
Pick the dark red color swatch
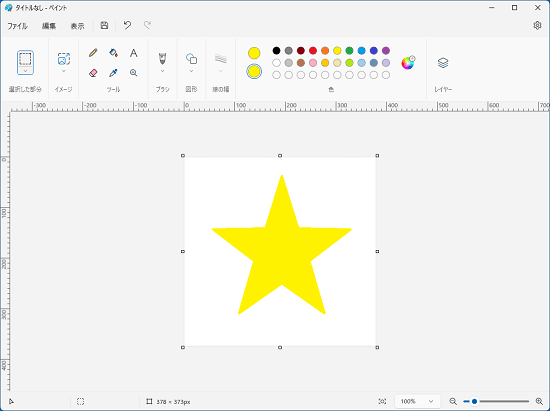point(301,51)
